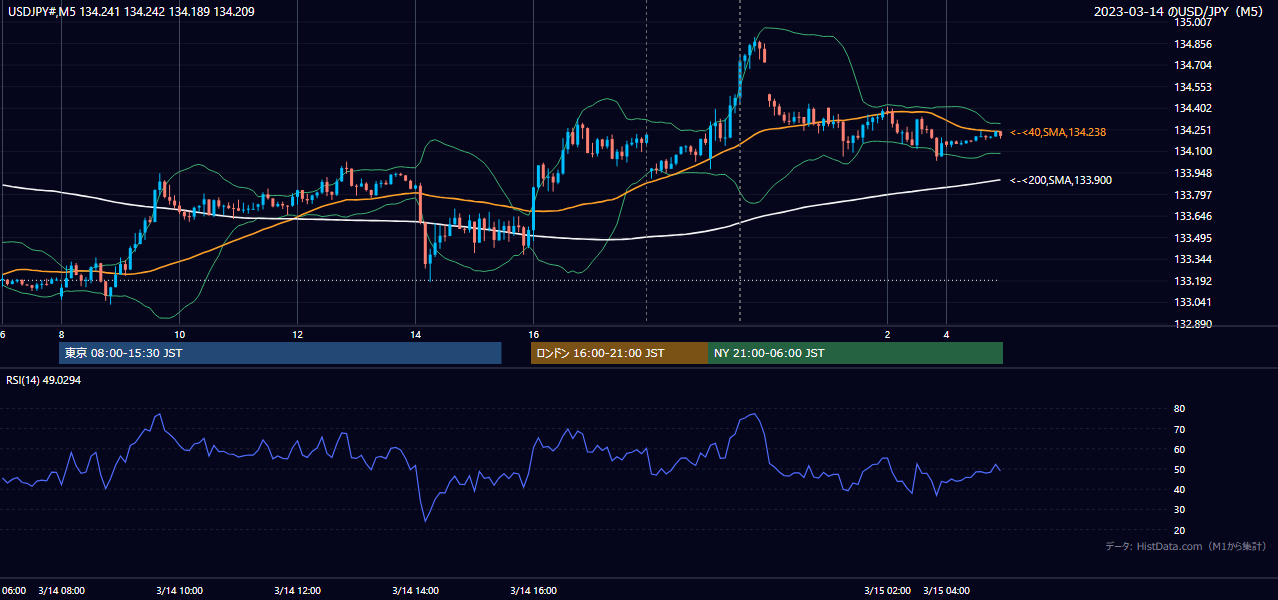Click RSI scale value 60
This screenshot has height=600, width=1278.
point(1180,449)
